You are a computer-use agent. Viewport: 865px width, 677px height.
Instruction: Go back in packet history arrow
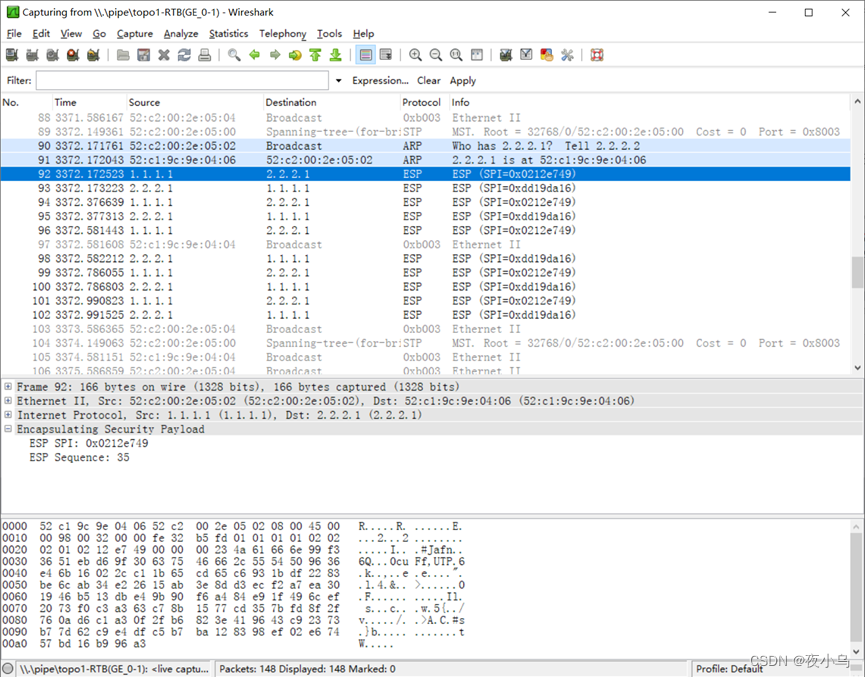coord(254,55)
